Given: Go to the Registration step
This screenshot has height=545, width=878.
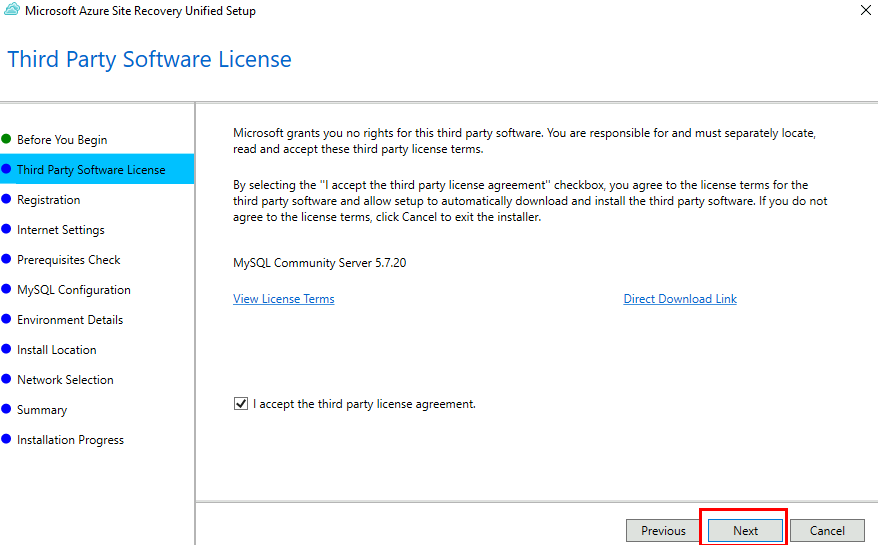Looking at the screenshot, I should pos(48,199).
